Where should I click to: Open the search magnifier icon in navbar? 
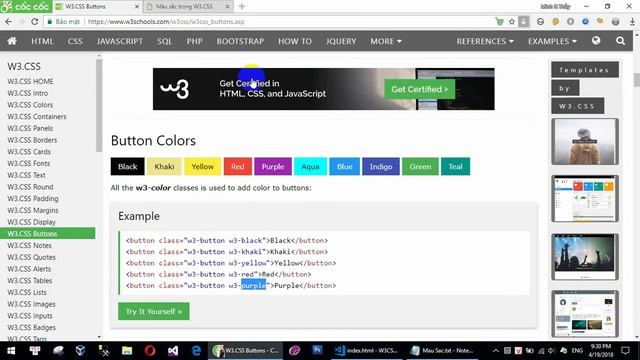point(620,41)
